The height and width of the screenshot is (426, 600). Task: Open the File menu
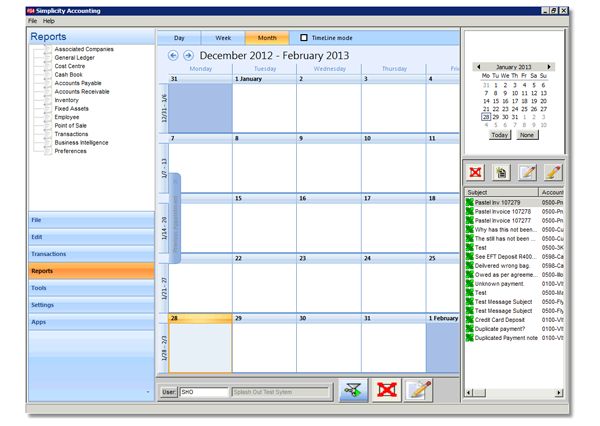33,21
